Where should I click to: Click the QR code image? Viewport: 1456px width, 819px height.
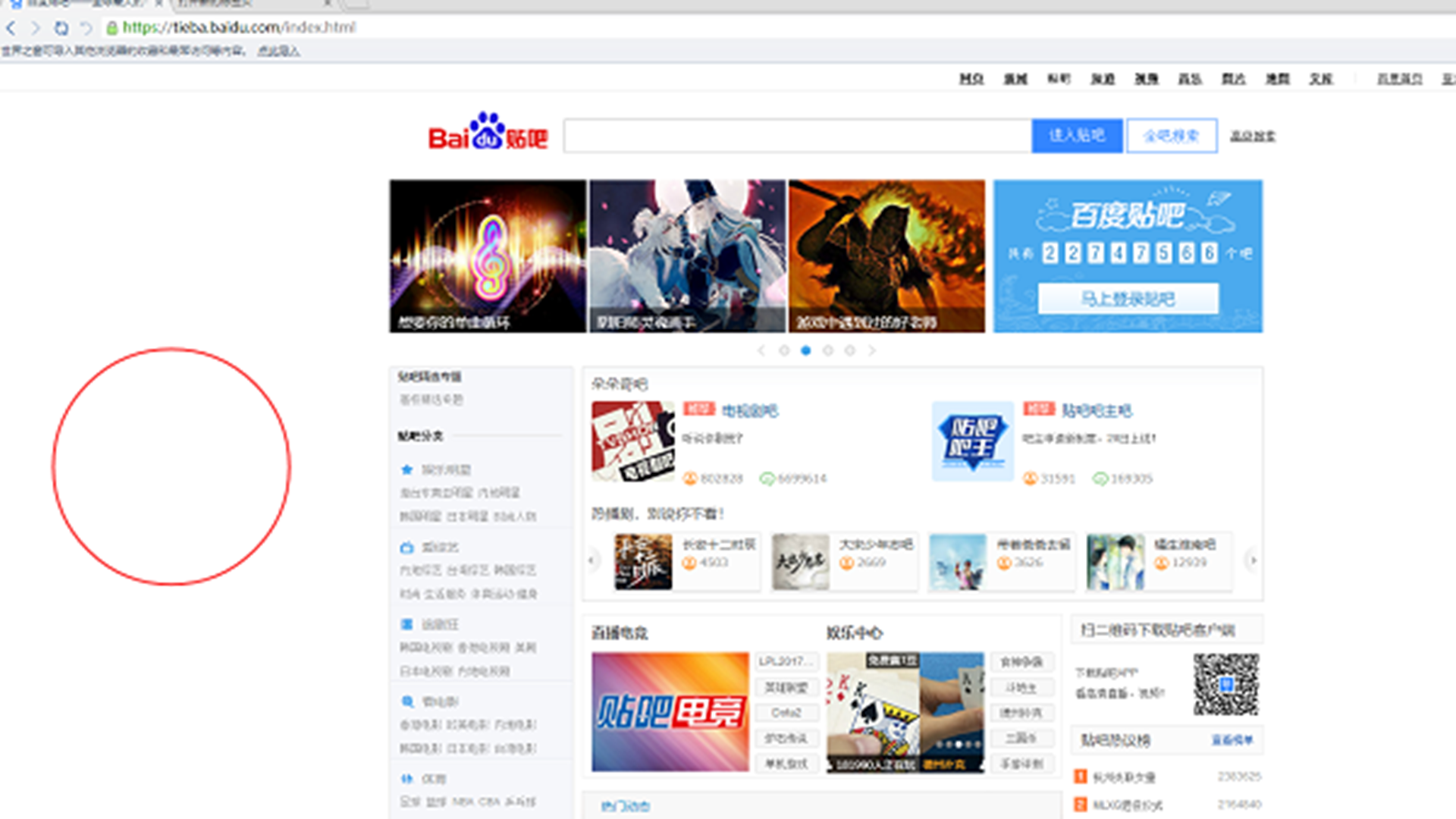[1225, 684]
